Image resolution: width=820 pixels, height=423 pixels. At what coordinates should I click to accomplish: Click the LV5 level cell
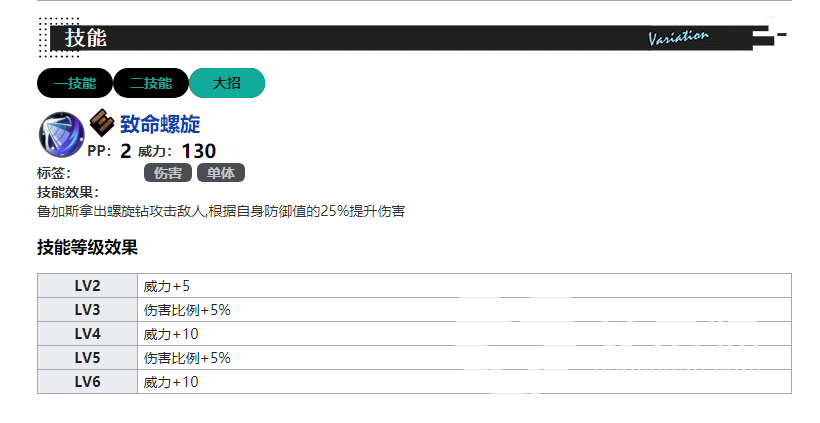[88, 358]
